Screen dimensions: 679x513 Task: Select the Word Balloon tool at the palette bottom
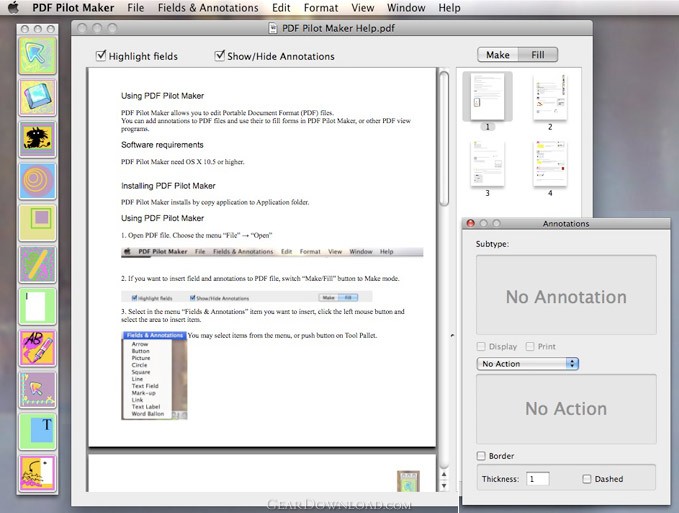38,473
